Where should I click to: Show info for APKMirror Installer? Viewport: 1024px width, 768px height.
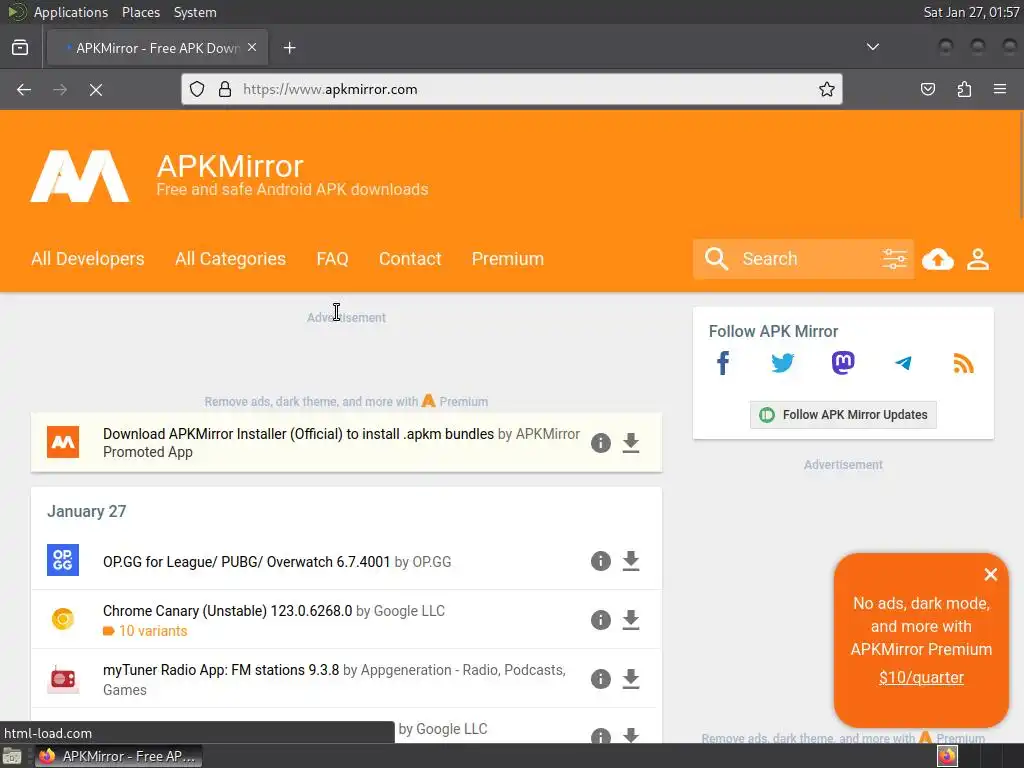tap(601, 443)
